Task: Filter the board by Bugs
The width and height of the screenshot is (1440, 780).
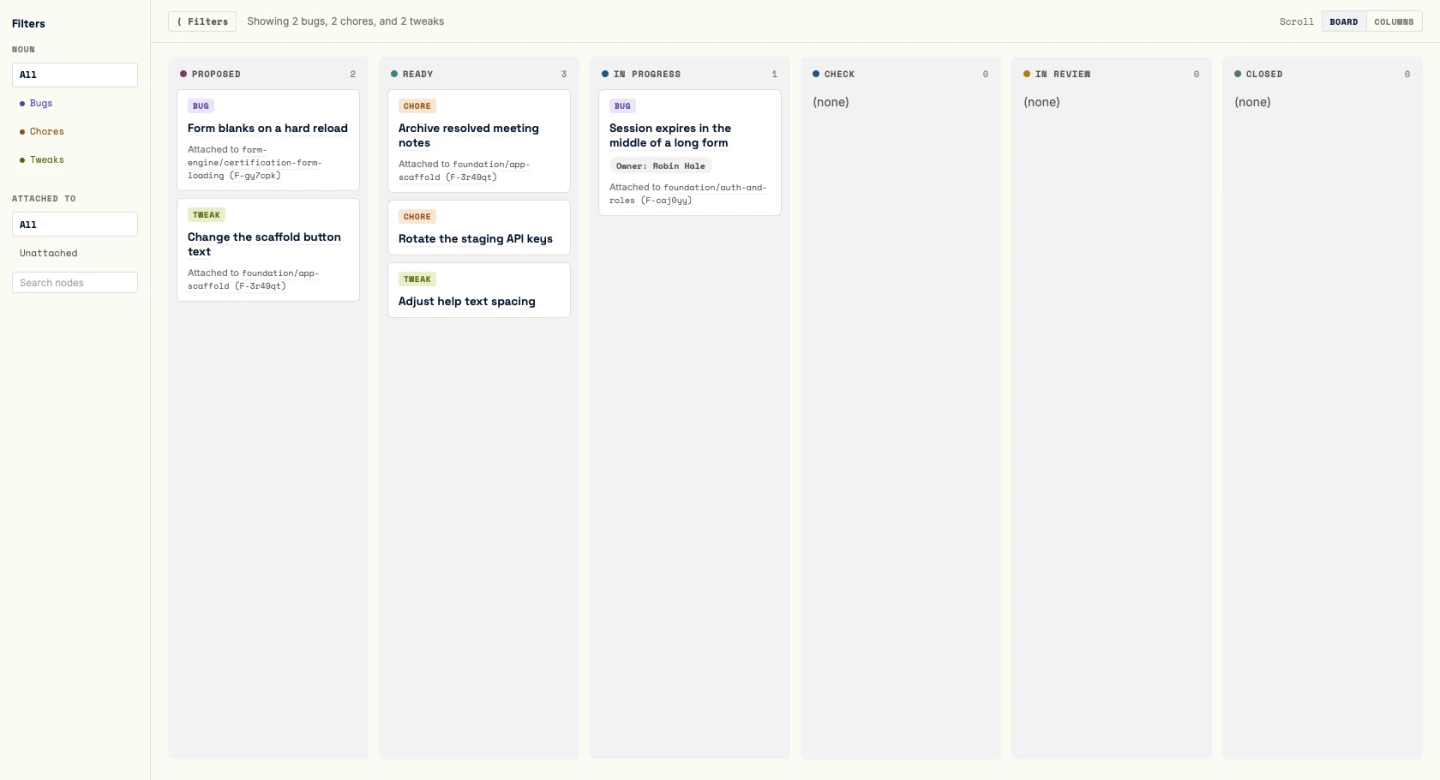Action: click(75, 103)
